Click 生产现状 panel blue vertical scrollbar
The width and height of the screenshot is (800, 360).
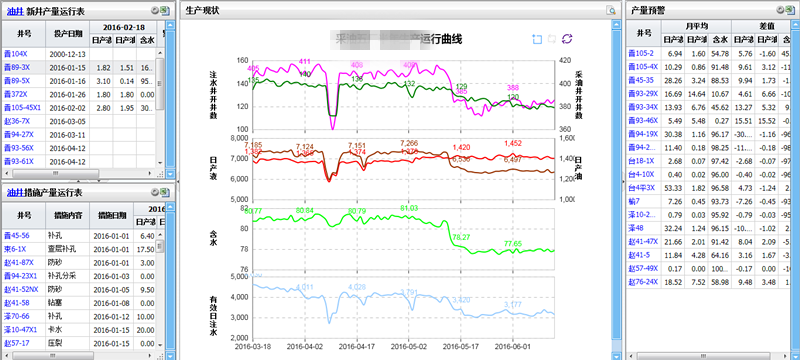pos(617,185)
